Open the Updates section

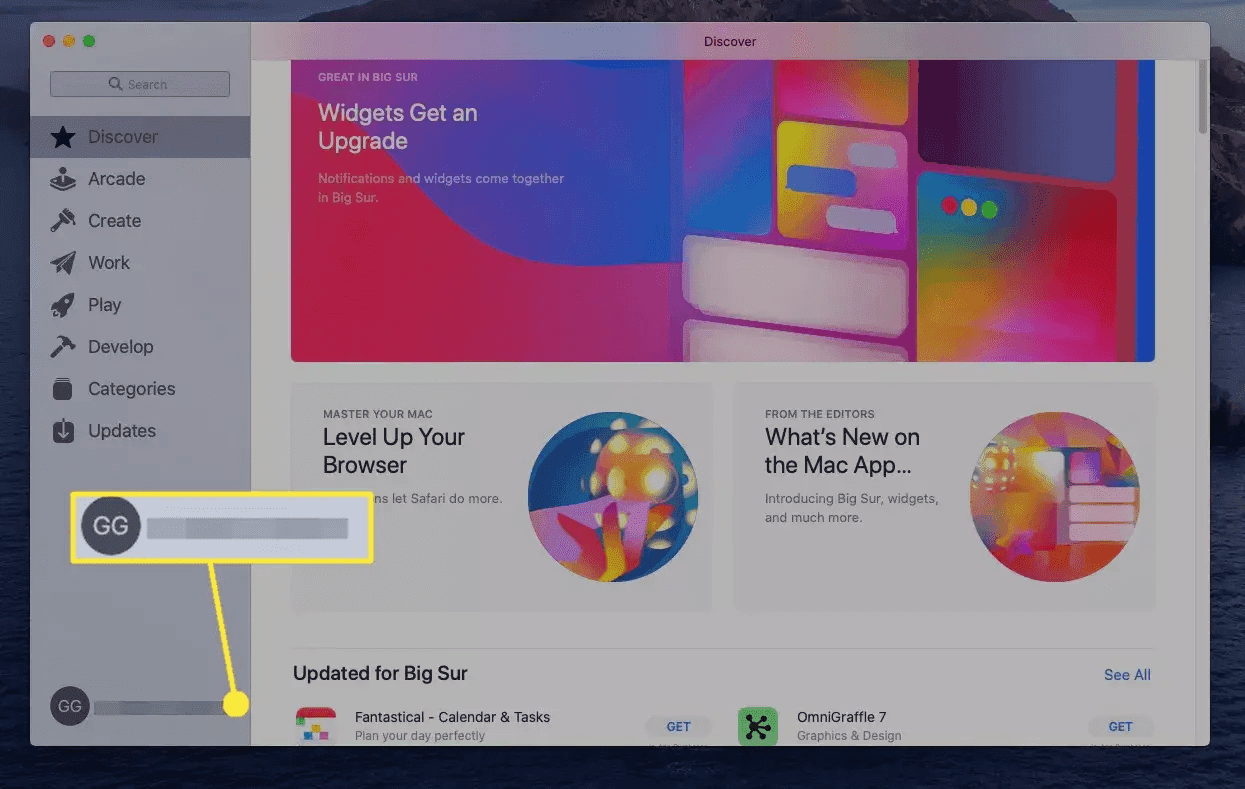(140, 431)
